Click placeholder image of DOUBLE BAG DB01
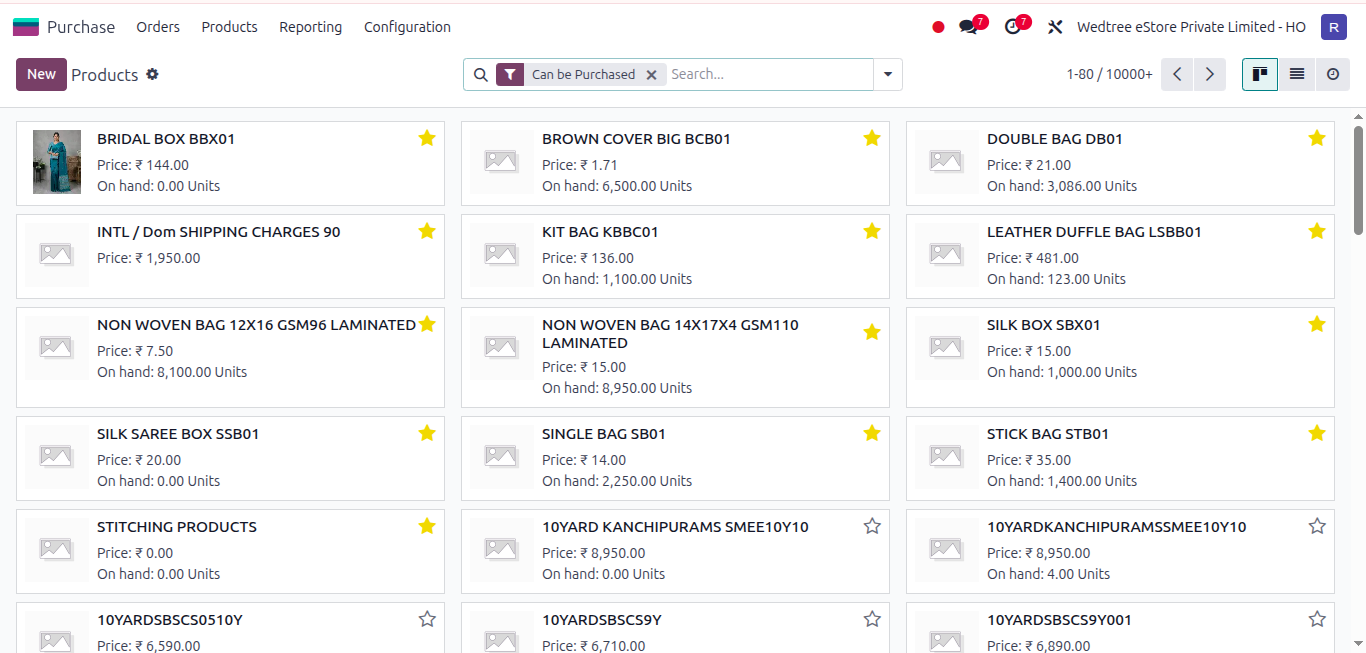1366x653 pixels. pyautogui.click(x=946, y=160)
